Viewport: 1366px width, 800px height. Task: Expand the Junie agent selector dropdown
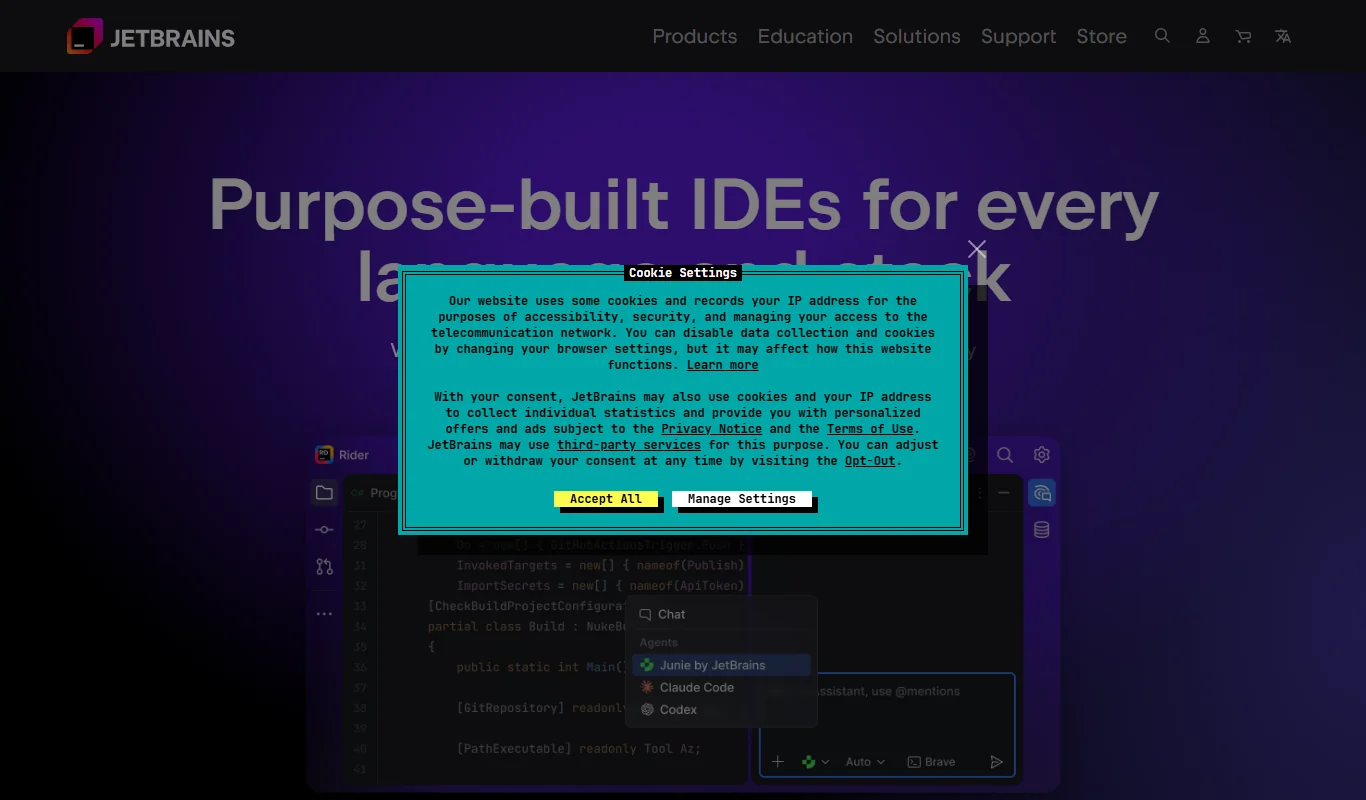(x=816, y=762)
